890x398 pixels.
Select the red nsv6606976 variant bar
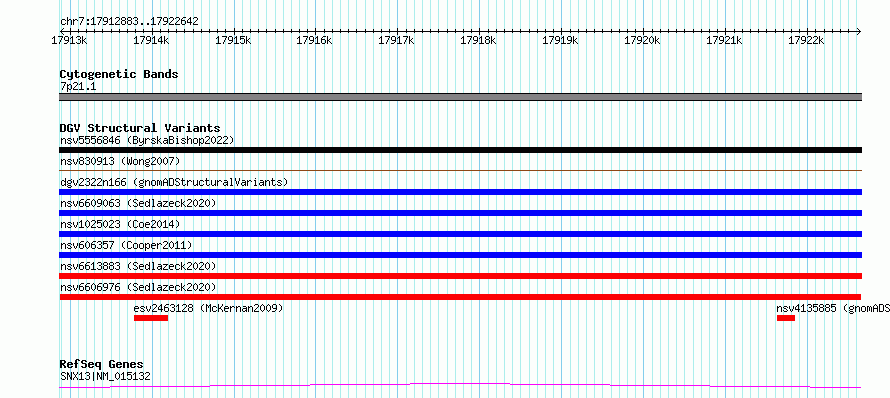[460, 297]
